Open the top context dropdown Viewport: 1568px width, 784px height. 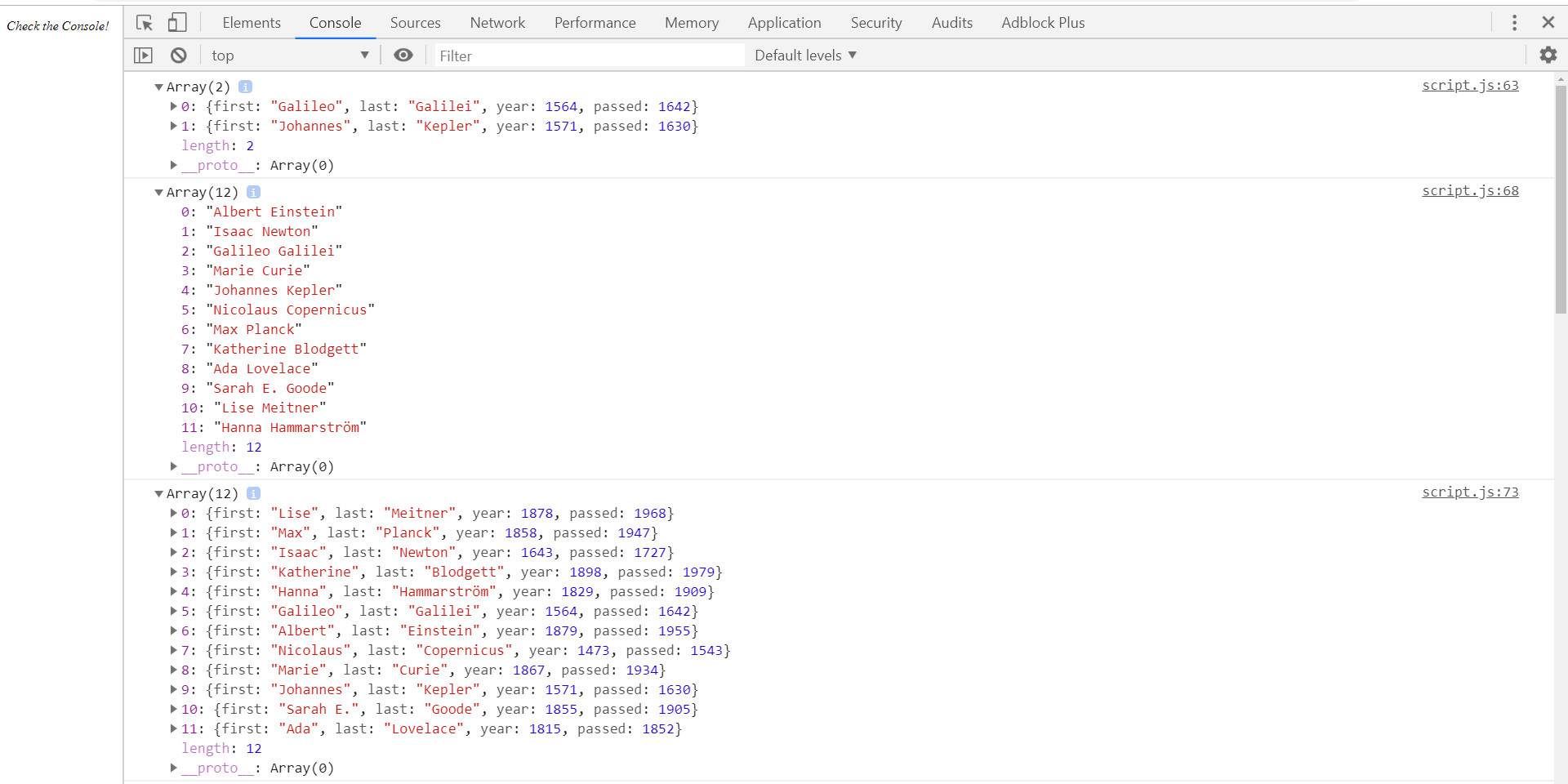290,56
